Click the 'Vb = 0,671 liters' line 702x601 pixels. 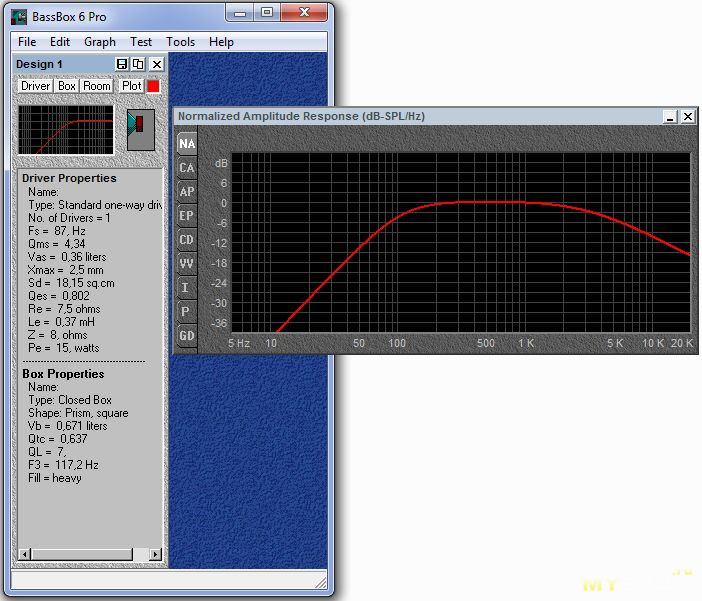point(68,426)
